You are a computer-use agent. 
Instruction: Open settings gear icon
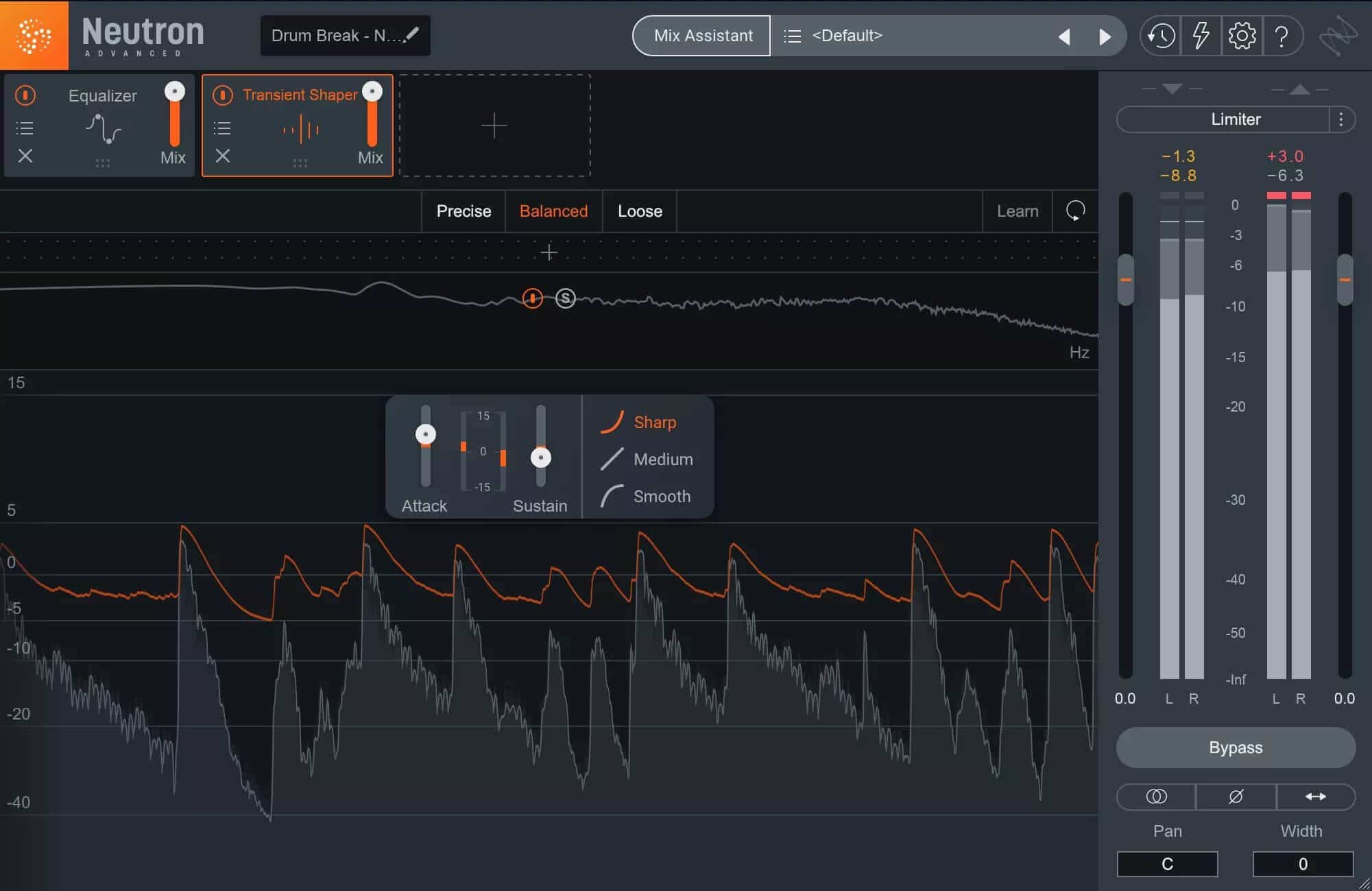tap(1241, 36)
